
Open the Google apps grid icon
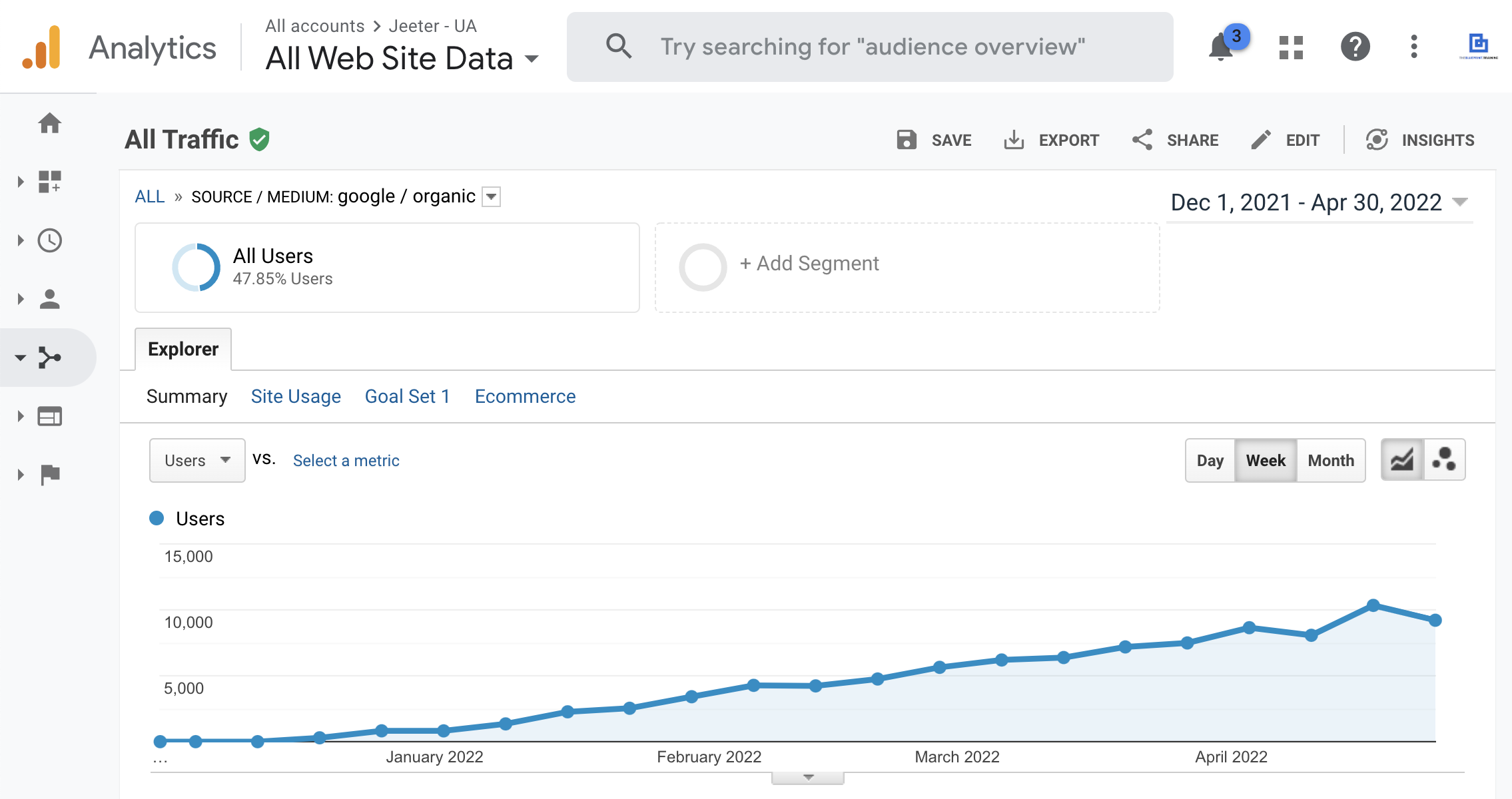1291,47
